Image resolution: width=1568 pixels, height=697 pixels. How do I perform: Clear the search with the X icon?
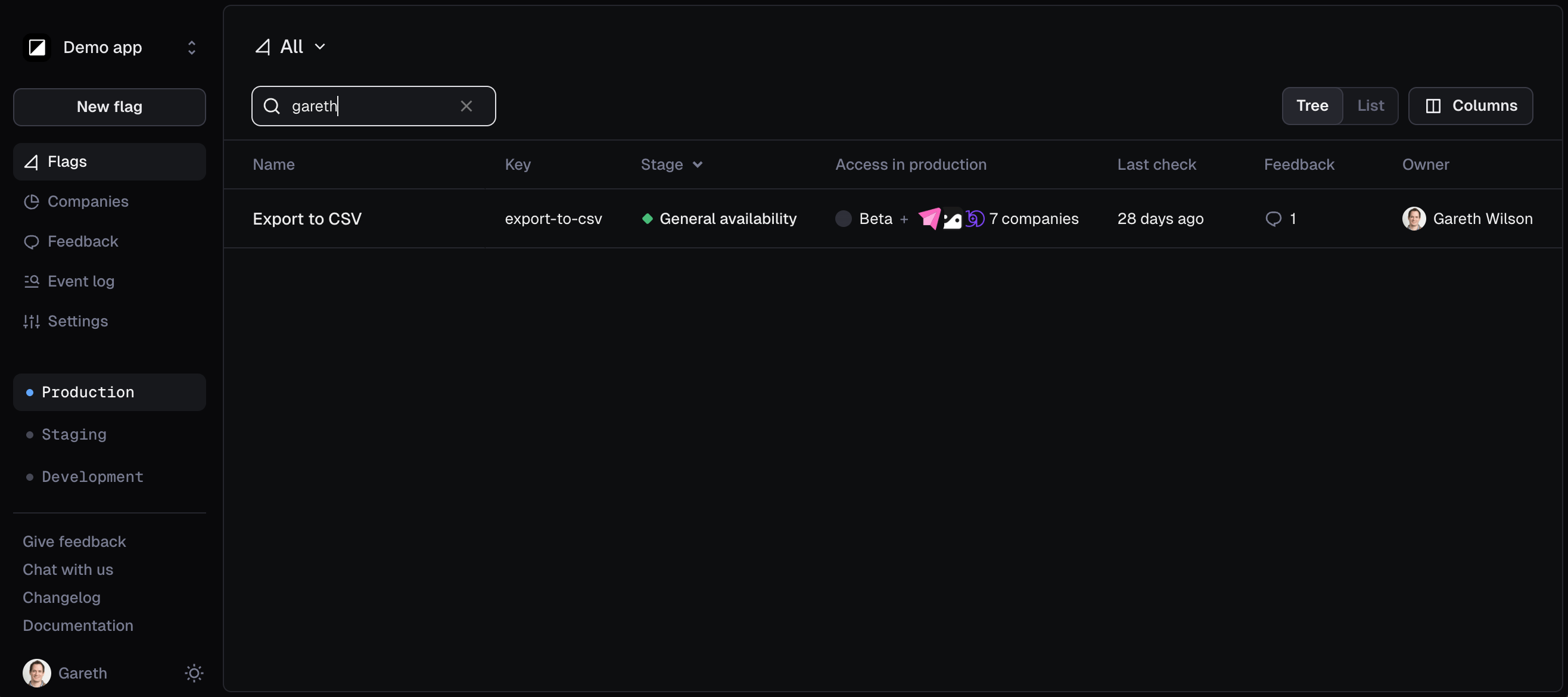(466, 106)
